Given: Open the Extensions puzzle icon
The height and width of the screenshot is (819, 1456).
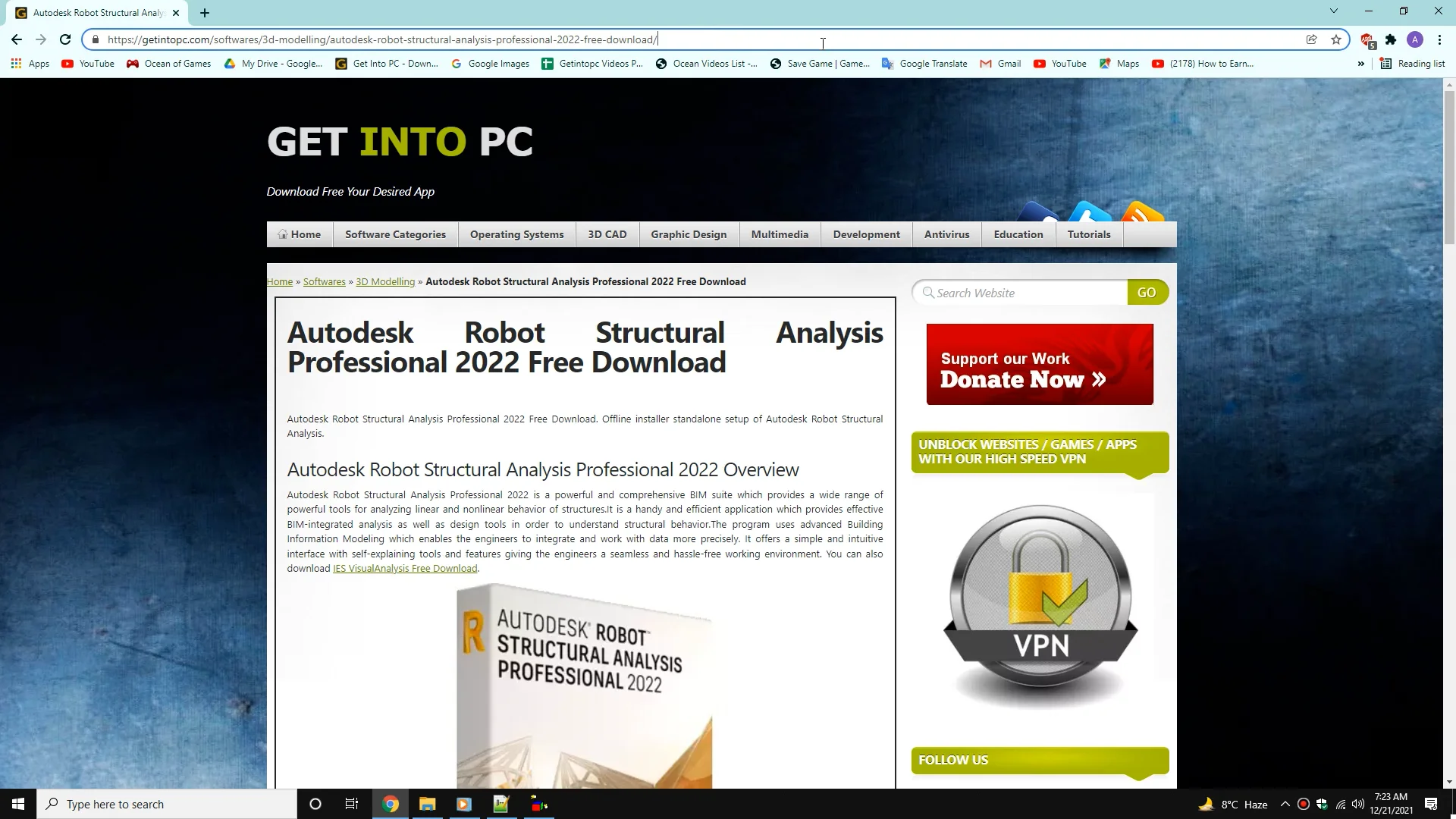Looking at the screenshot, I should pos(1391,39).
